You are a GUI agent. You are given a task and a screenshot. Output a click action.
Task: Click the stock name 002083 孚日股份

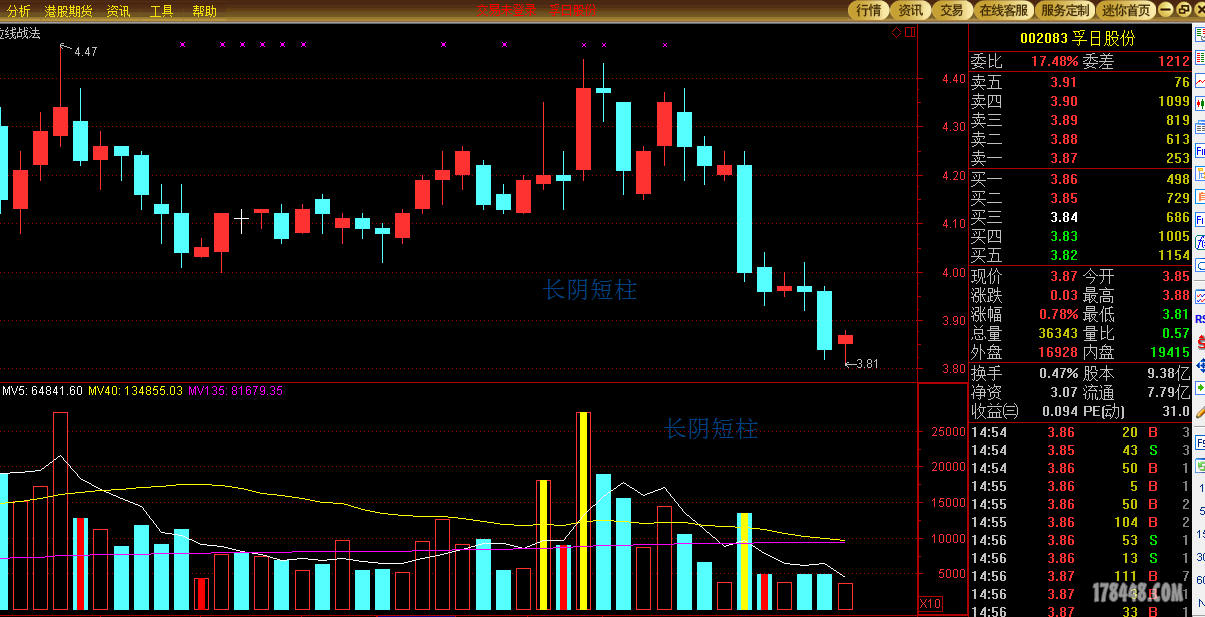(x=1077, y=38)
